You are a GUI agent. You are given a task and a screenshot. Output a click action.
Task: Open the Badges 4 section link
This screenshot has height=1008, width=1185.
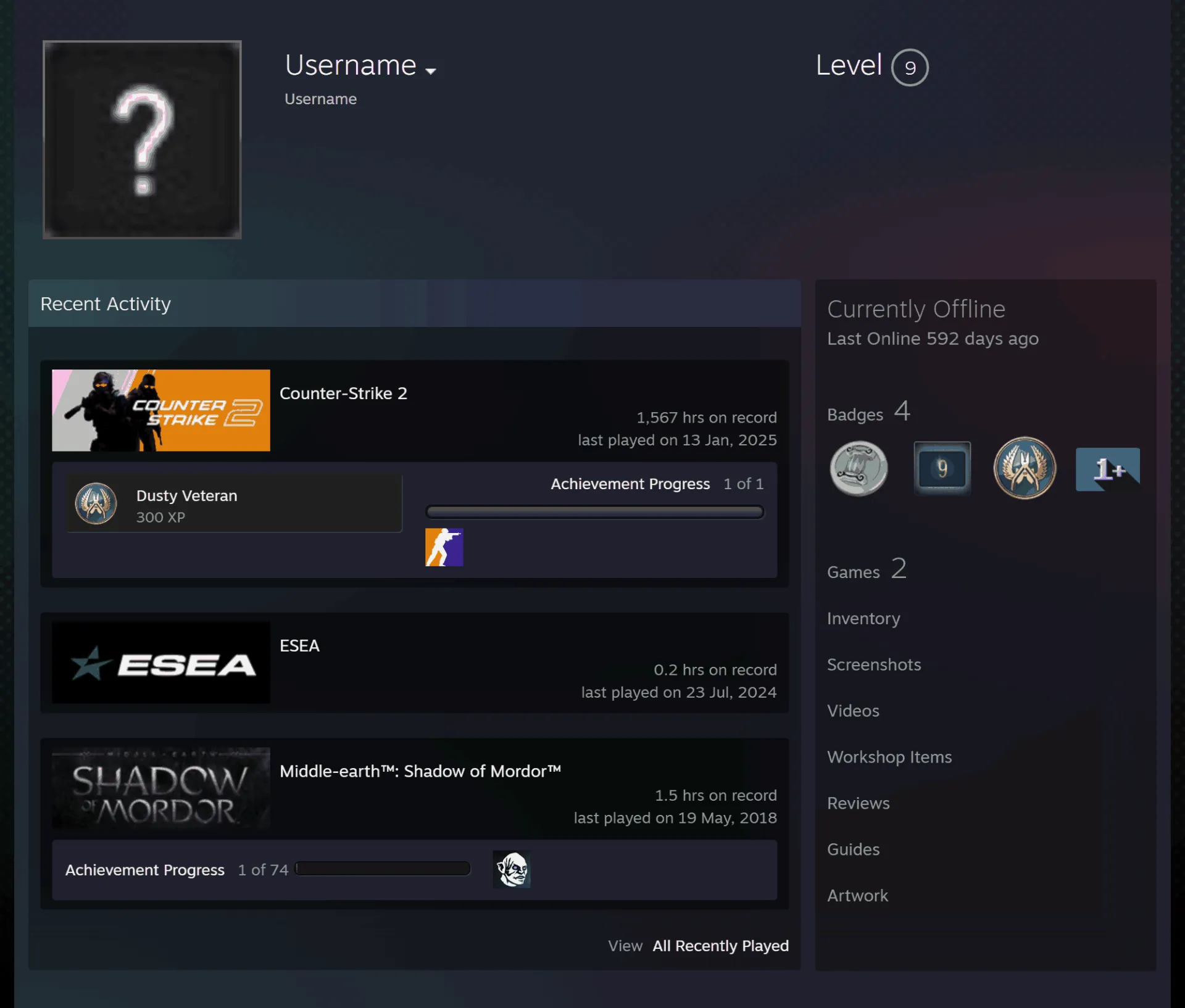click(868, 412)
